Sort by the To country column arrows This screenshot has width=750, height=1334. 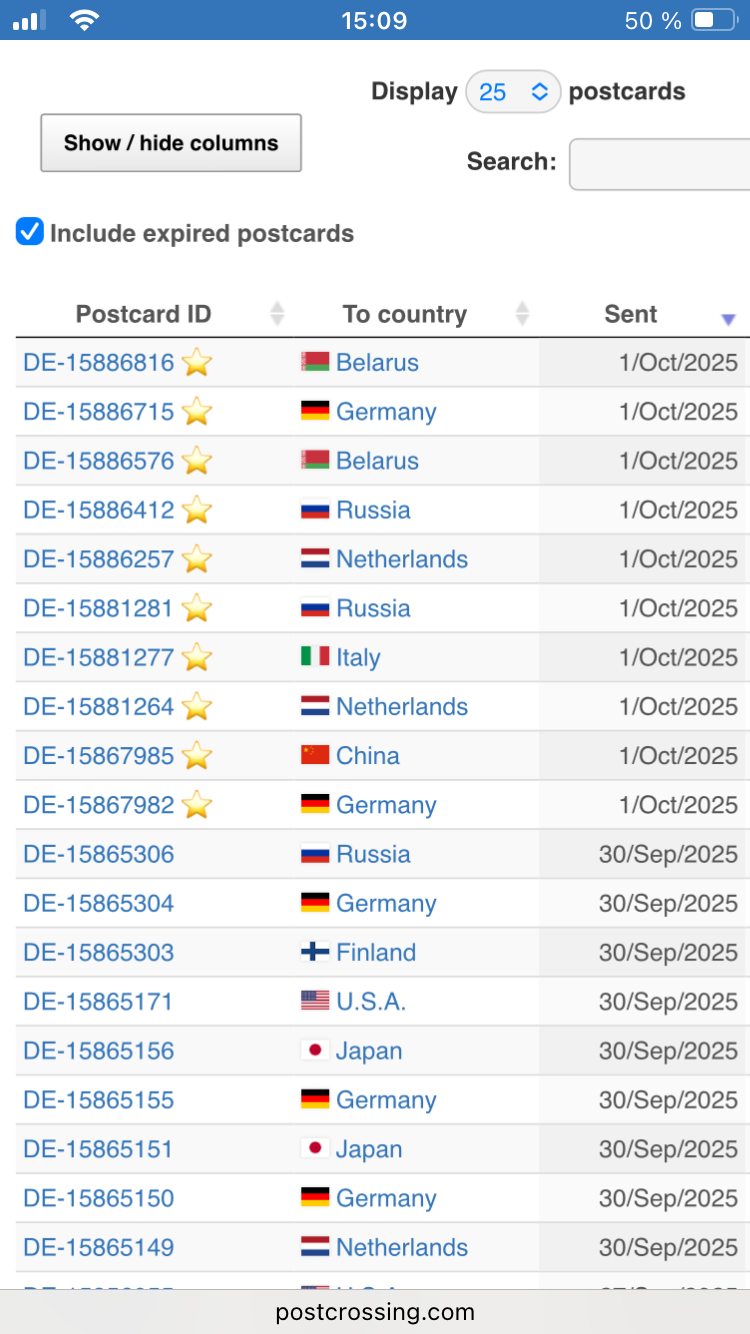521,314
